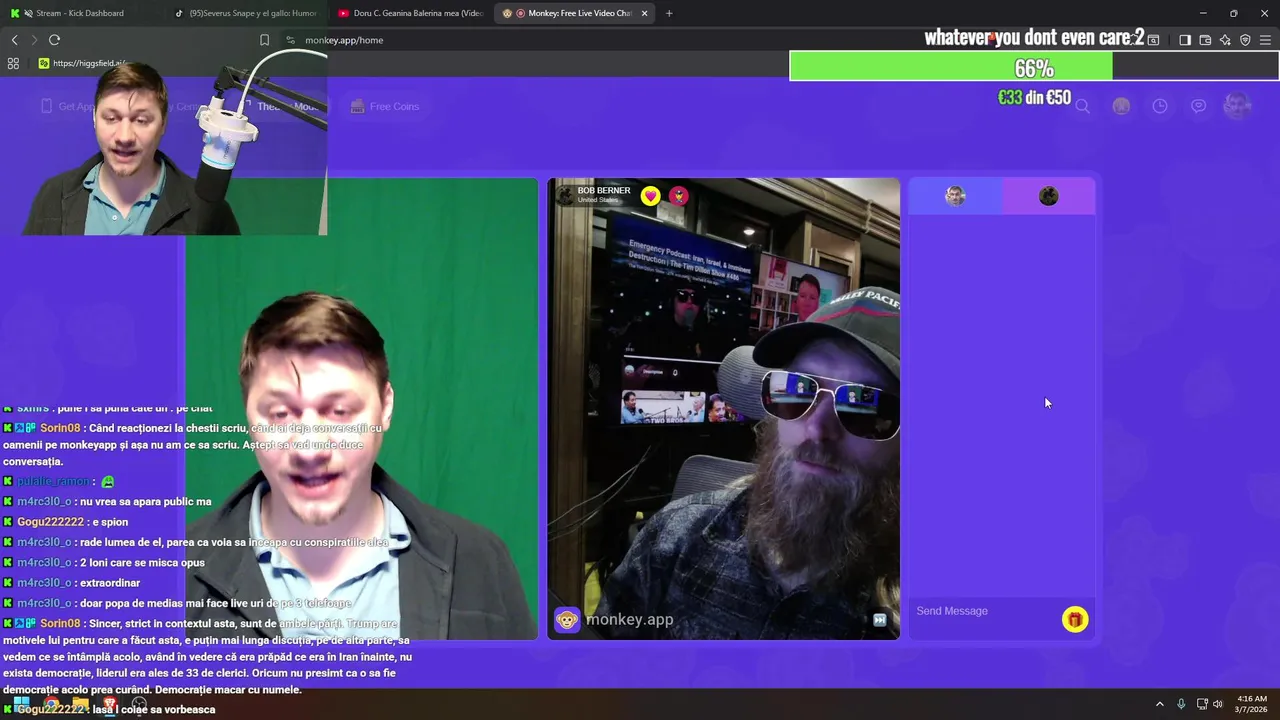Open the profile avatar in Monkey header
This screenshot has width=1280, height=720.
click(x=1238, y=105)
